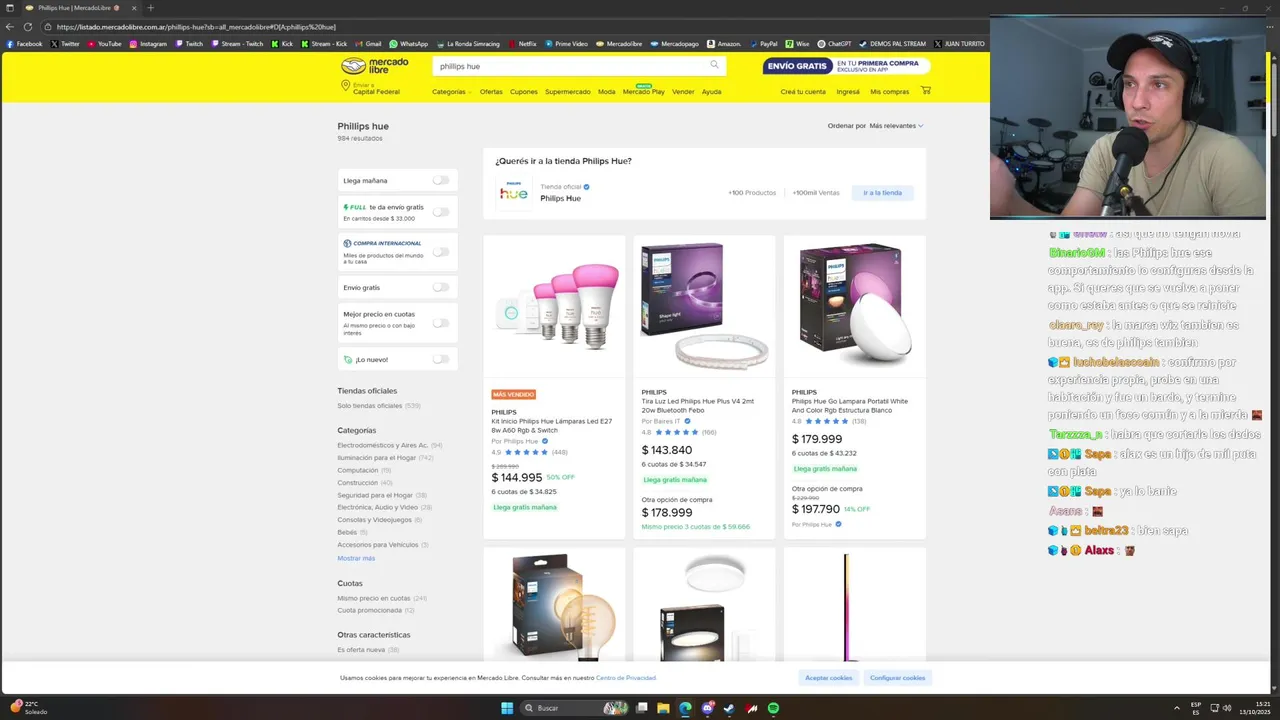
Task: Open WhatsApp bookmark
Action: coord(408,44)
